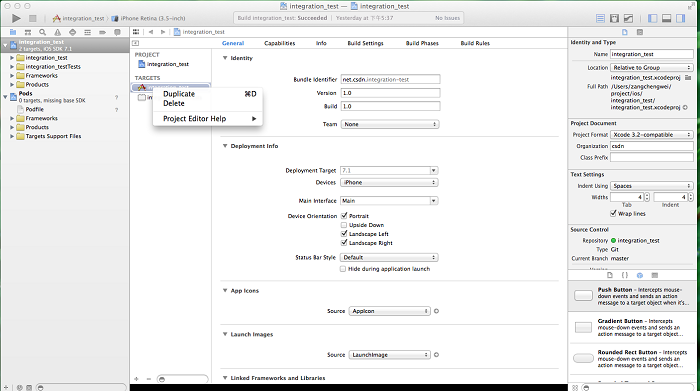Open the Devices dropdown showing iPhone
This screenshot has height=391, width=700.
389,183
